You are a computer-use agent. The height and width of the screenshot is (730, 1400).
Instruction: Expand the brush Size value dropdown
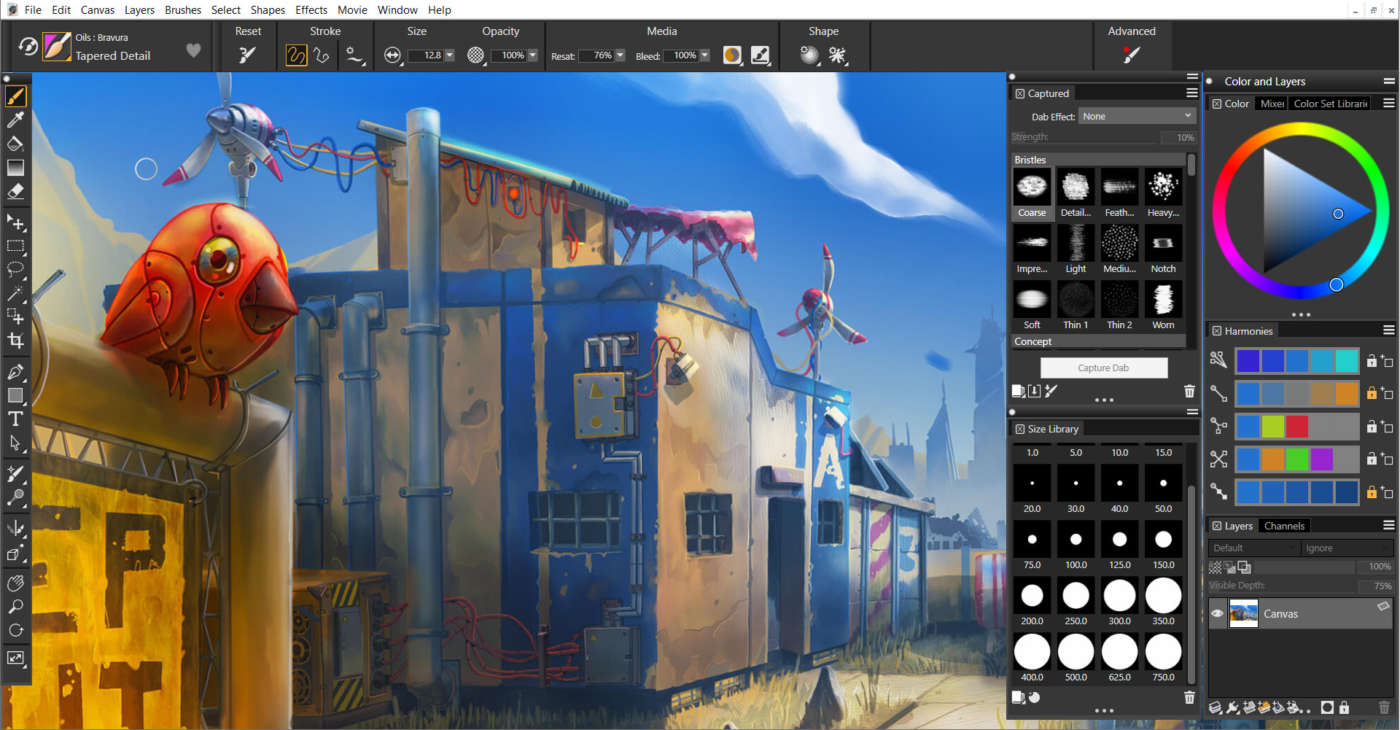(449, 55)
